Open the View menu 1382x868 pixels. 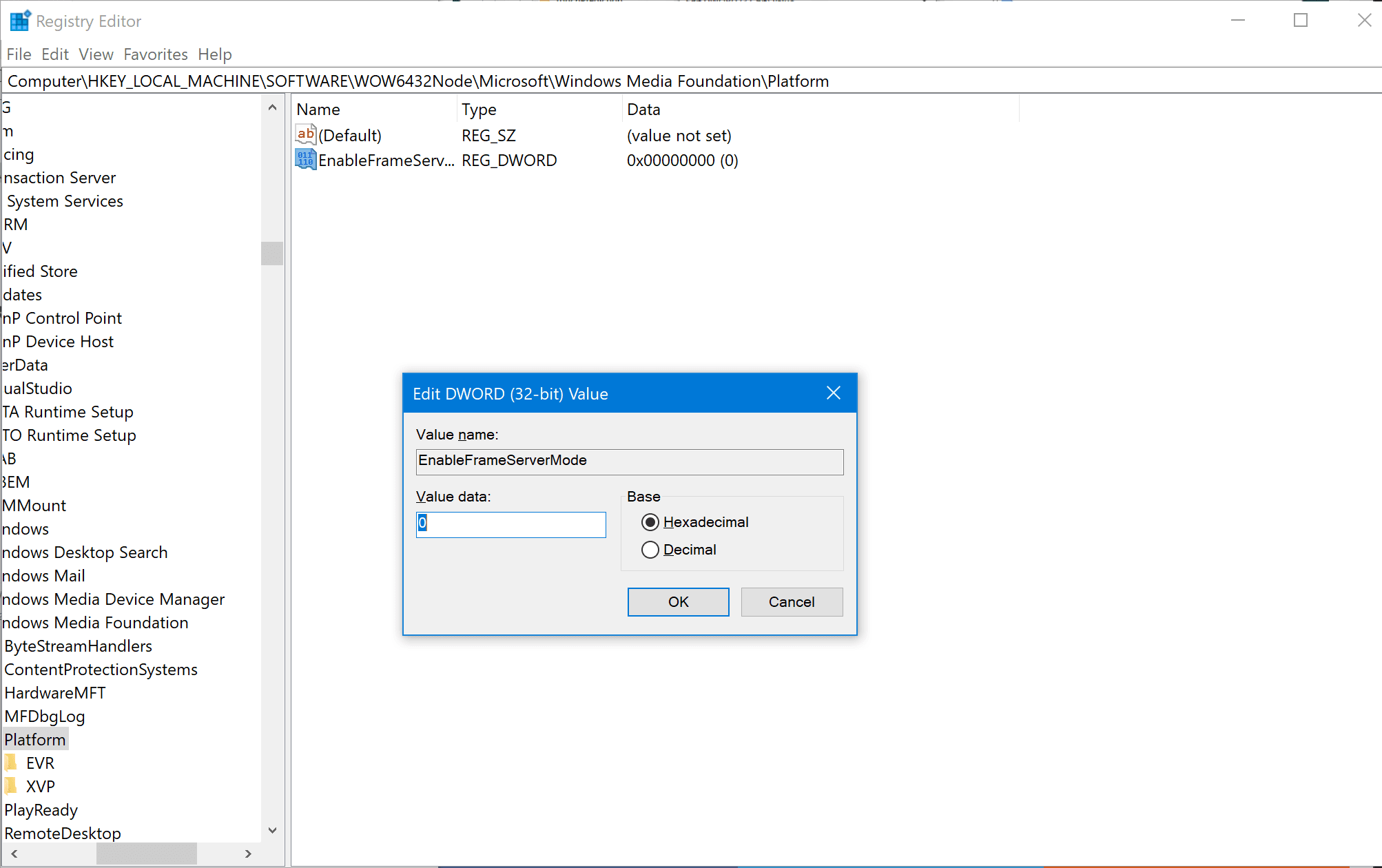click(96, 54)
